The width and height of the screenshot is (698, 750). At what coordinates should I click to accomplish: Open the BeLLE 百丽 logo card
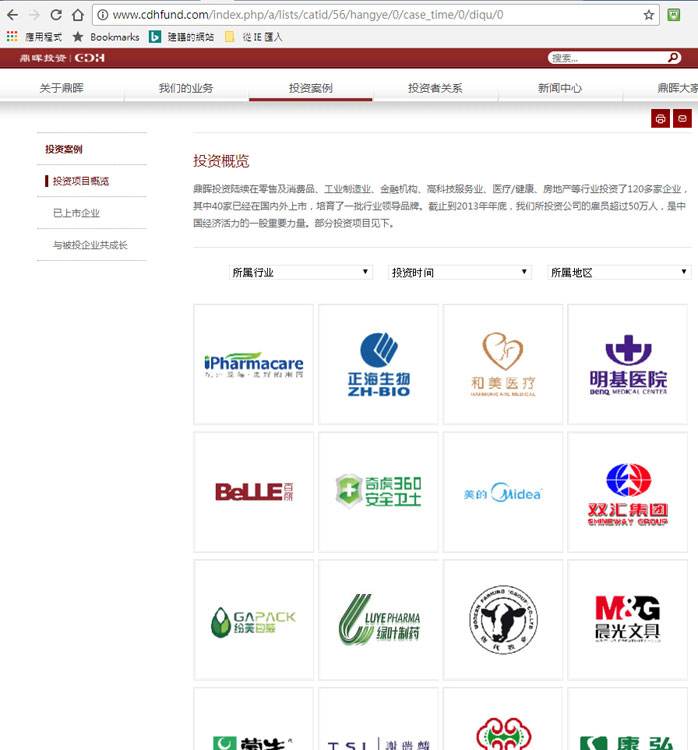[254, 492]
